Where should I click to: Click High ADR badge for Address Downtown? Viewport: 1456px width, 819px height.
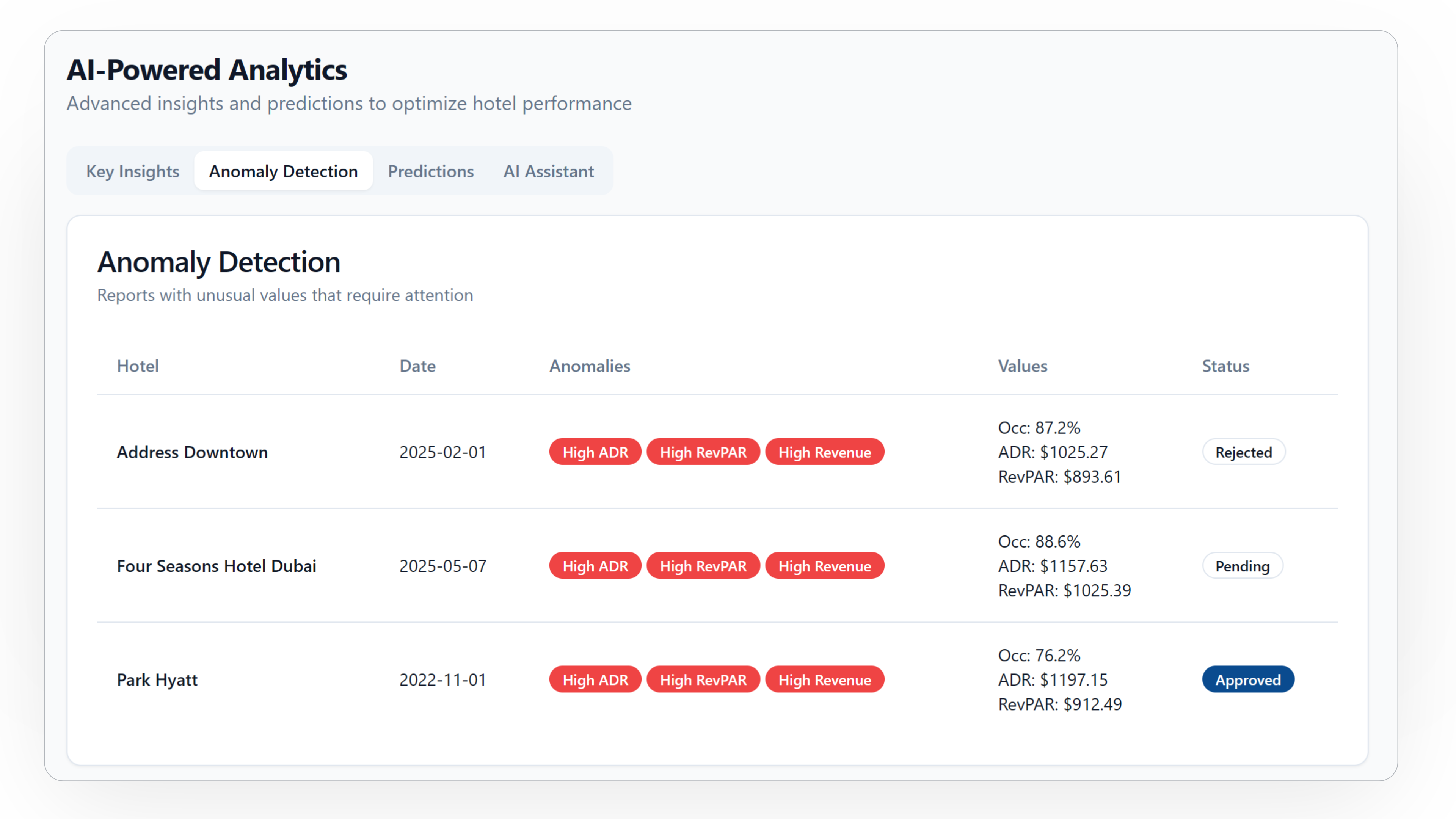(x=595, y=452)
